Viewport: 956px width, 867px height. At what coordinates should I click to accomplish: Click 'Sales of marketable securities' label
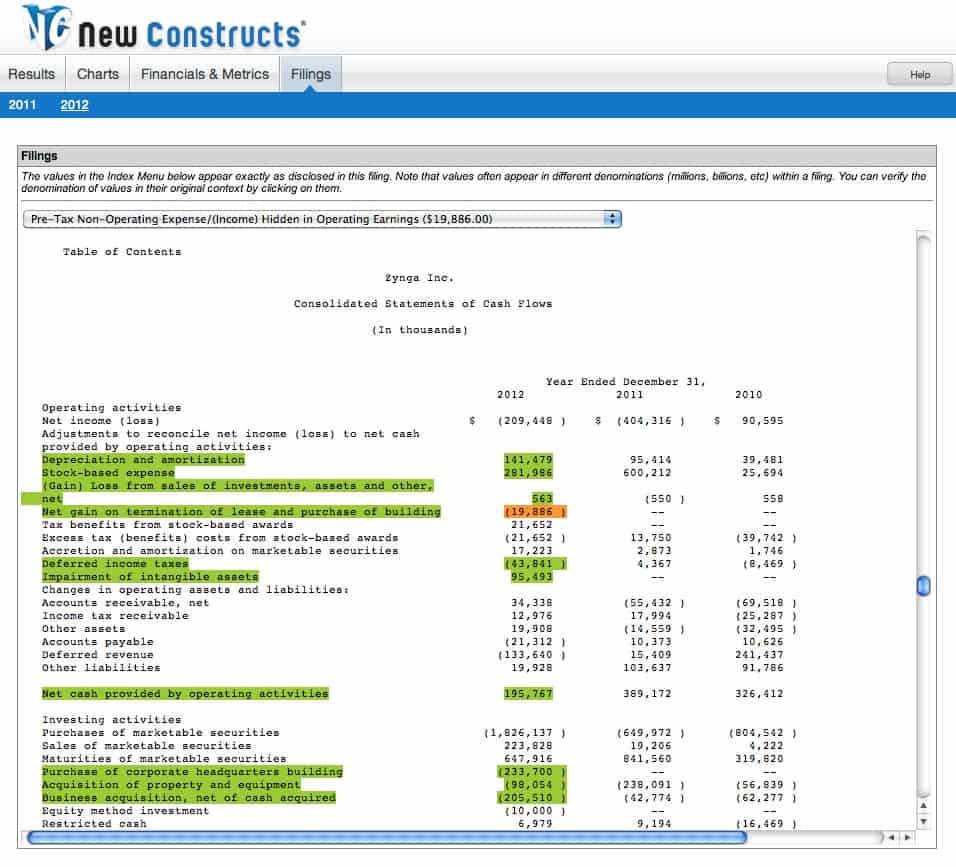tap(146, 746)
